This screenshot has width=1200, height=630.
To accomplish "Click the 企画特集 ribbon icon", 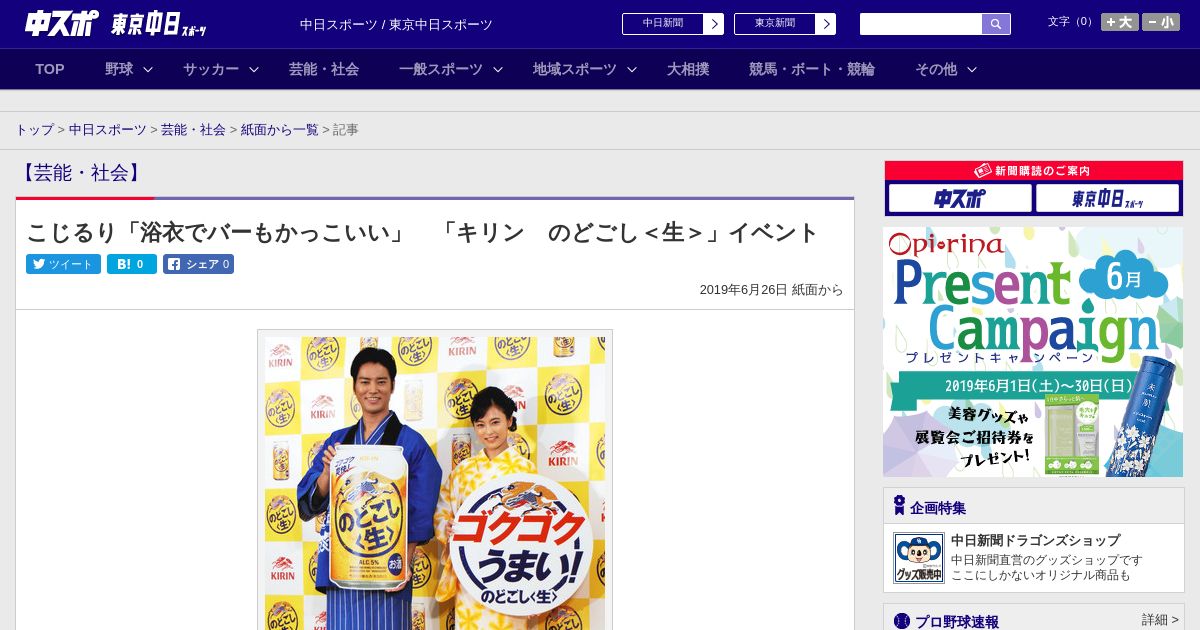I will point(899,506).
